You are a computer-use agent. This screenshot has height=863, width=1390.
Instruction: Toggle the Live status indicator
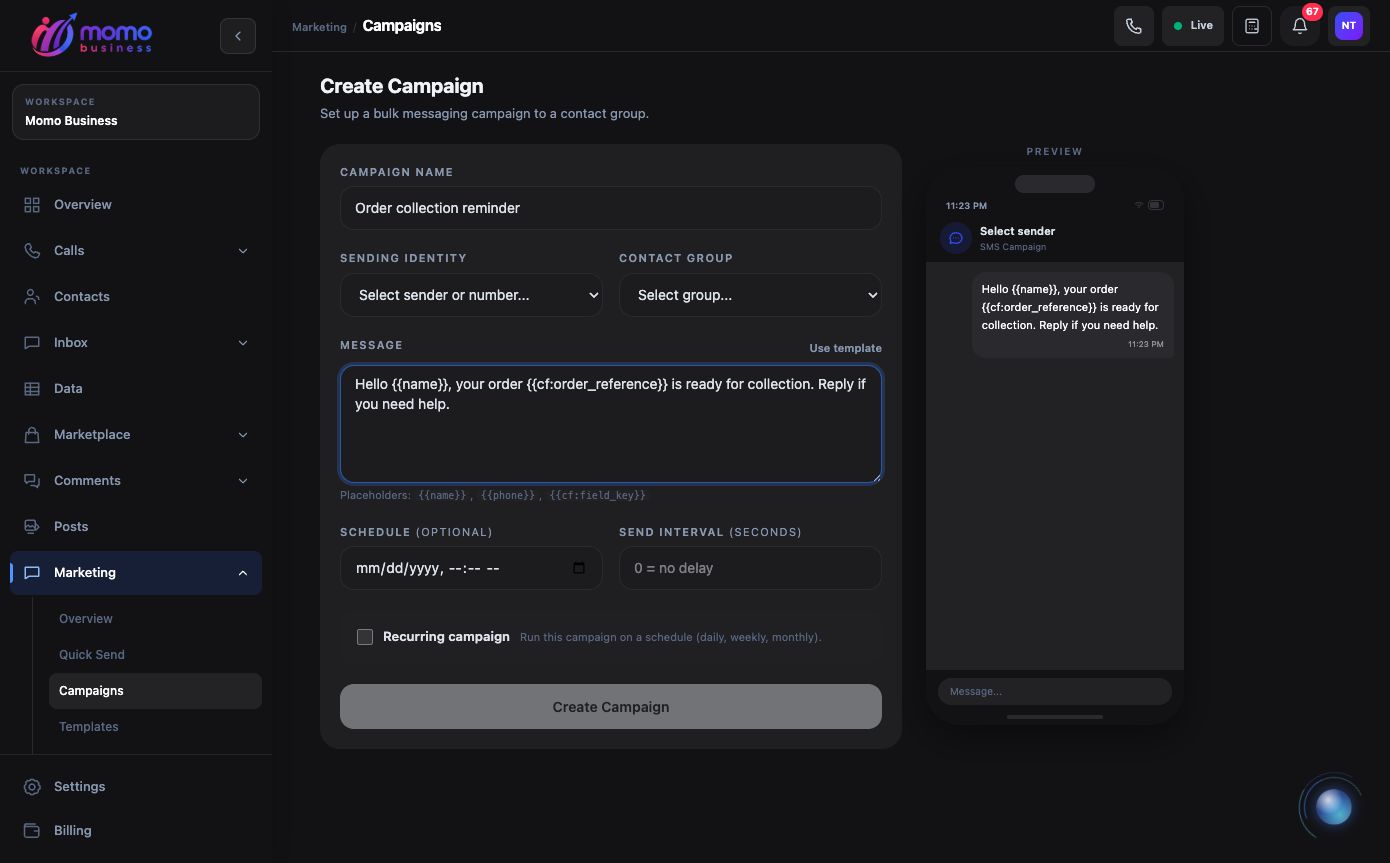click(x=1193, y=26)
